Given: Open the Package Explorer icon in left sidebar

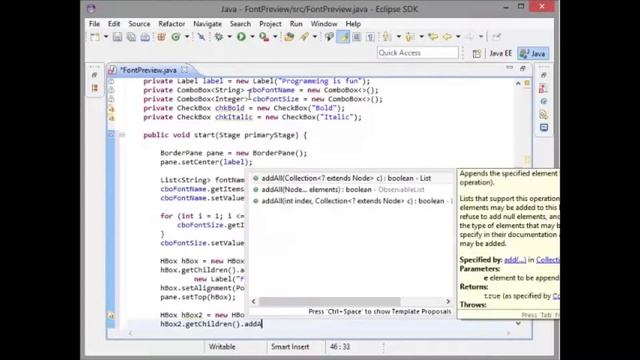Looking at the screenshot, I should point(94,88).
